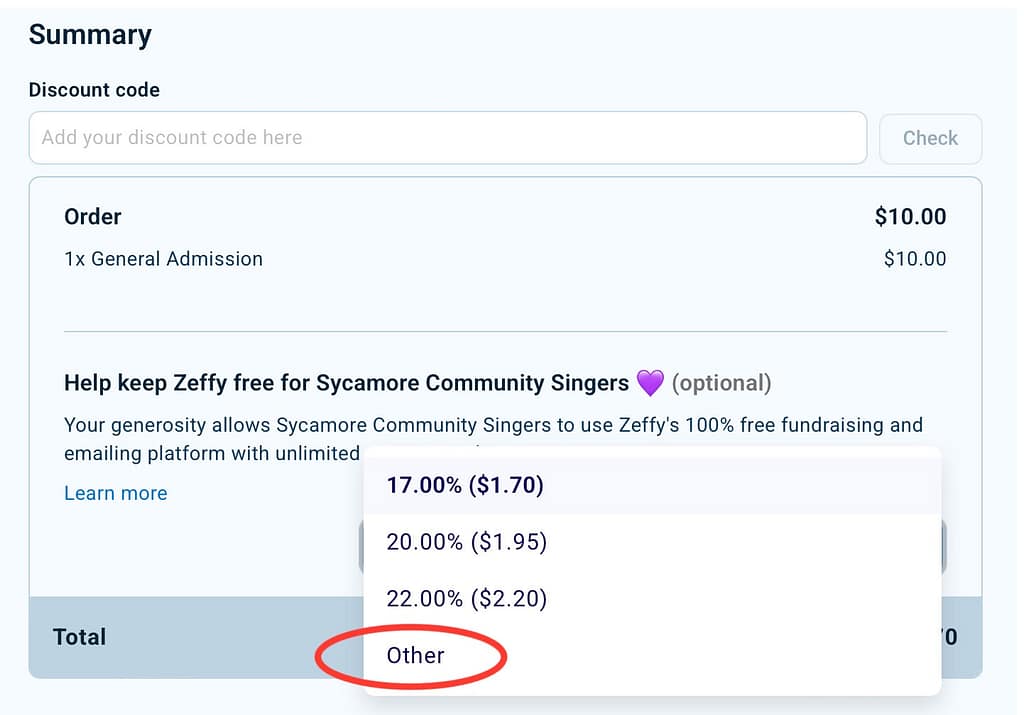The image size is (1024, 715).
Task: Click the Help keep Zeffy free heading
Action: [x=346, y=383]
